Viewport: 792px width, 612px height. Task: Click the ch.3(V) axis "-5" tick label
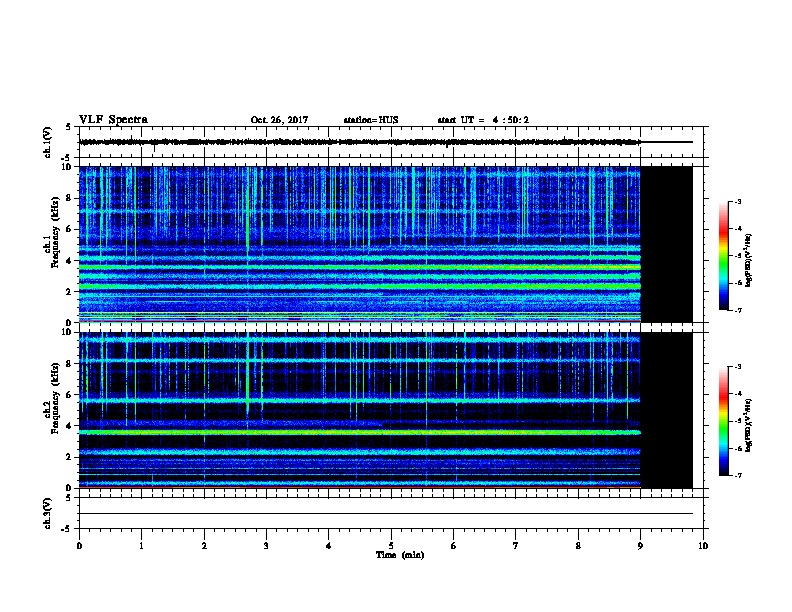67,529
